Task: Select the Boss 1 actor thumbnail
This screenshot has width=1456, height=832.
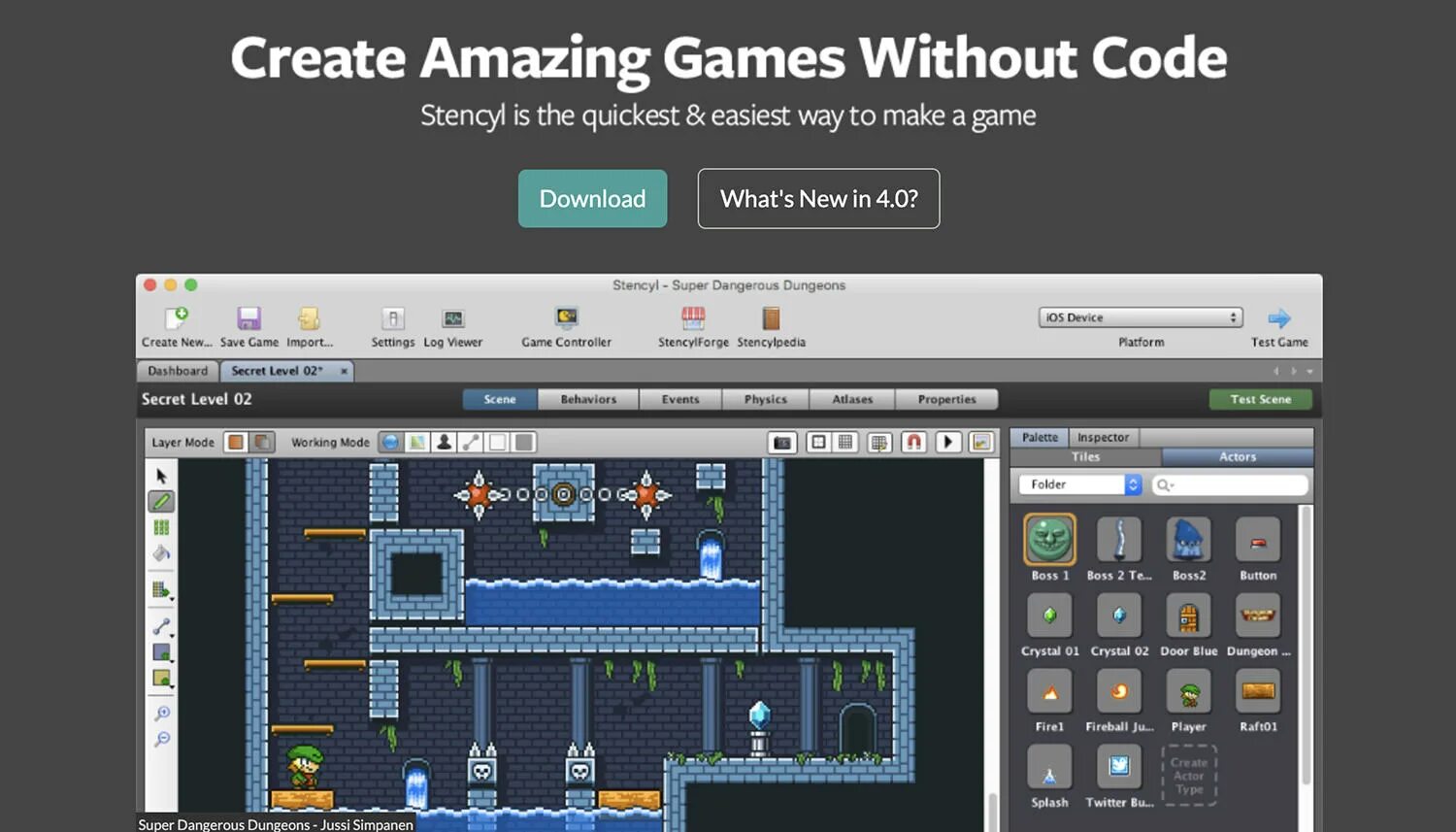Action: coord(1050,539)
